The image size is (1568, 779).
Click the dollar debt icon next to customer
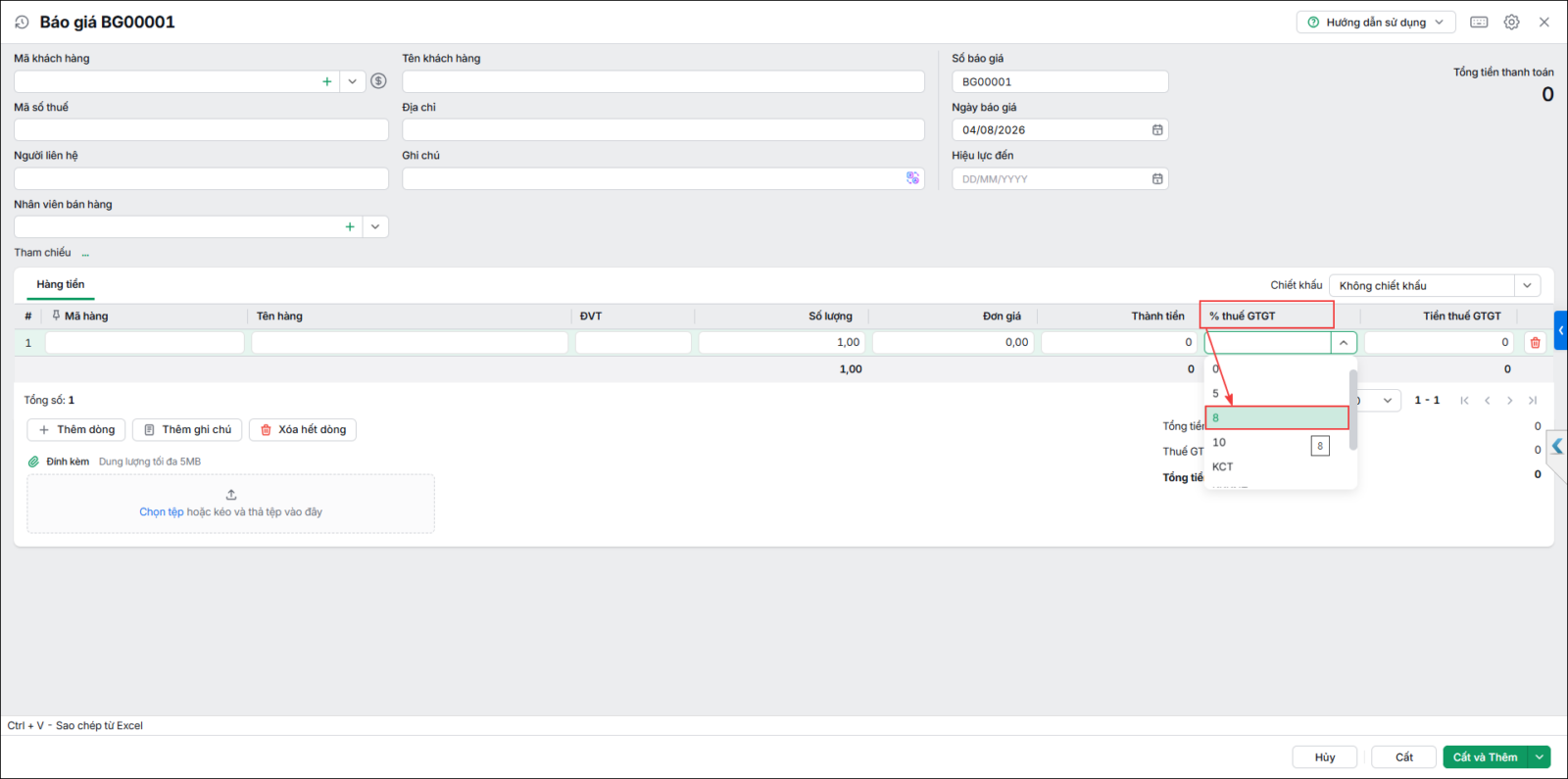tap(378, 81)
